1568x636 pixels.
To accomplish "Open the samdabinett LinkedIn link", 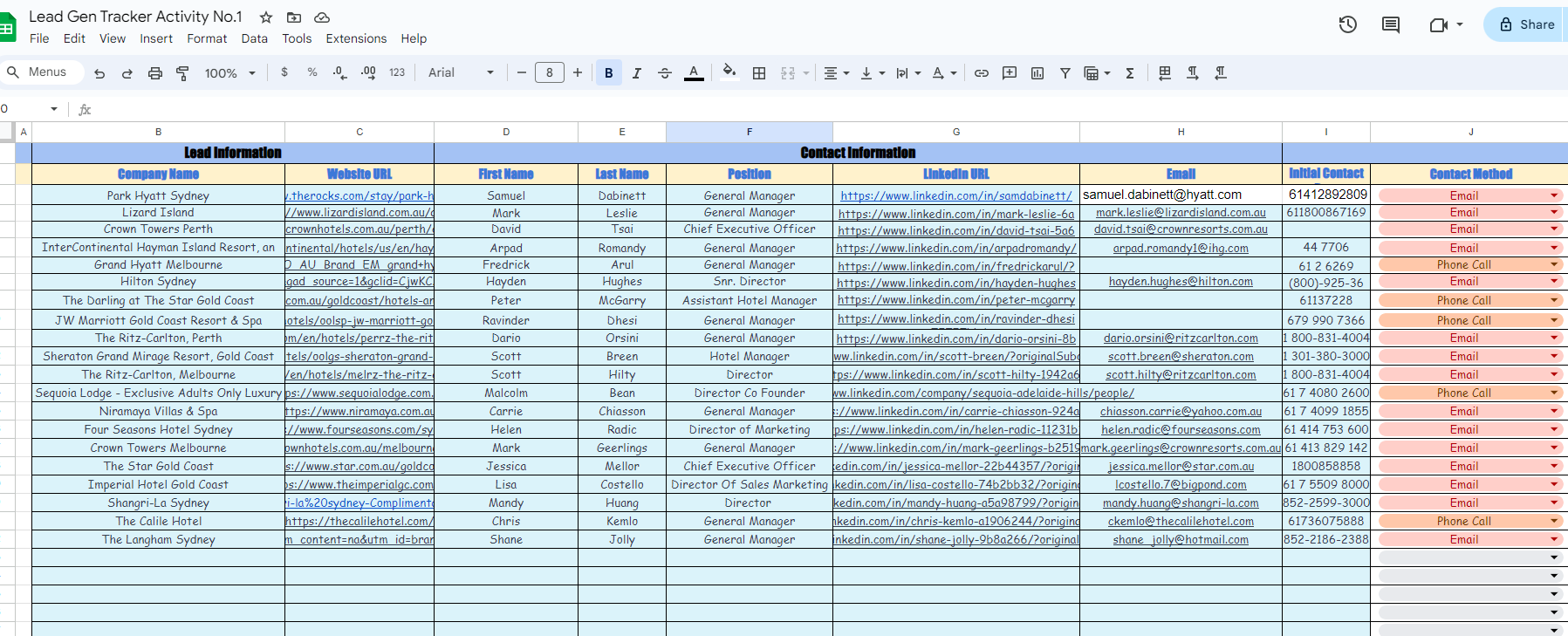I will coord(956,195).
